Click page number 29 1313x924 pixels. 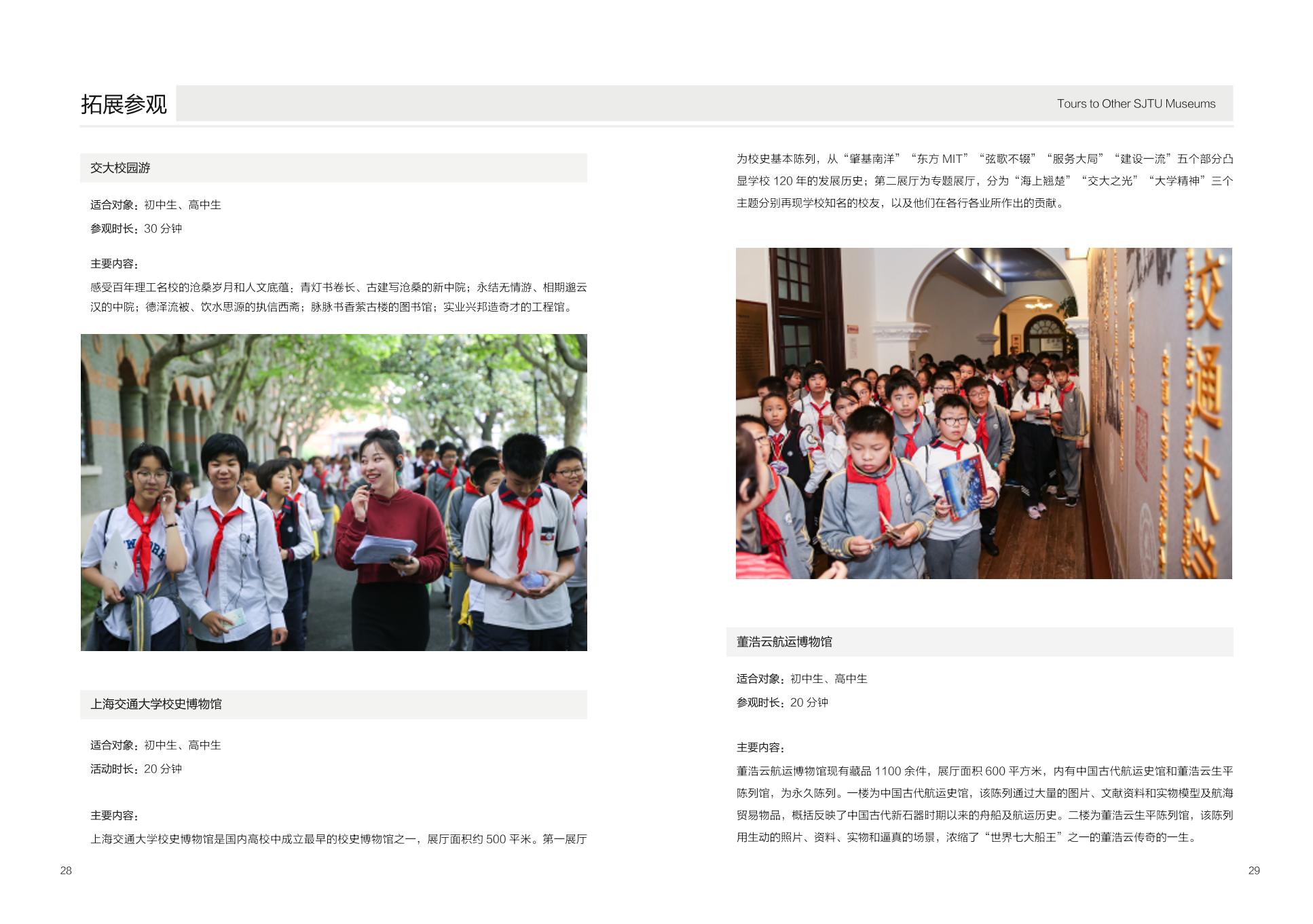(x=1253, y=870)
